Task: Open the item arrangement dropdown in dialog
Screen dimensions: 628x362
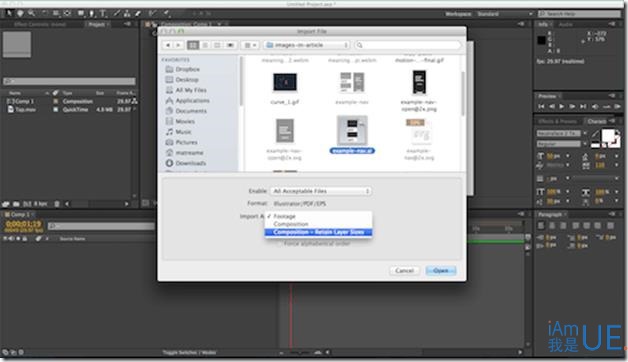Action: click(251, 45)
